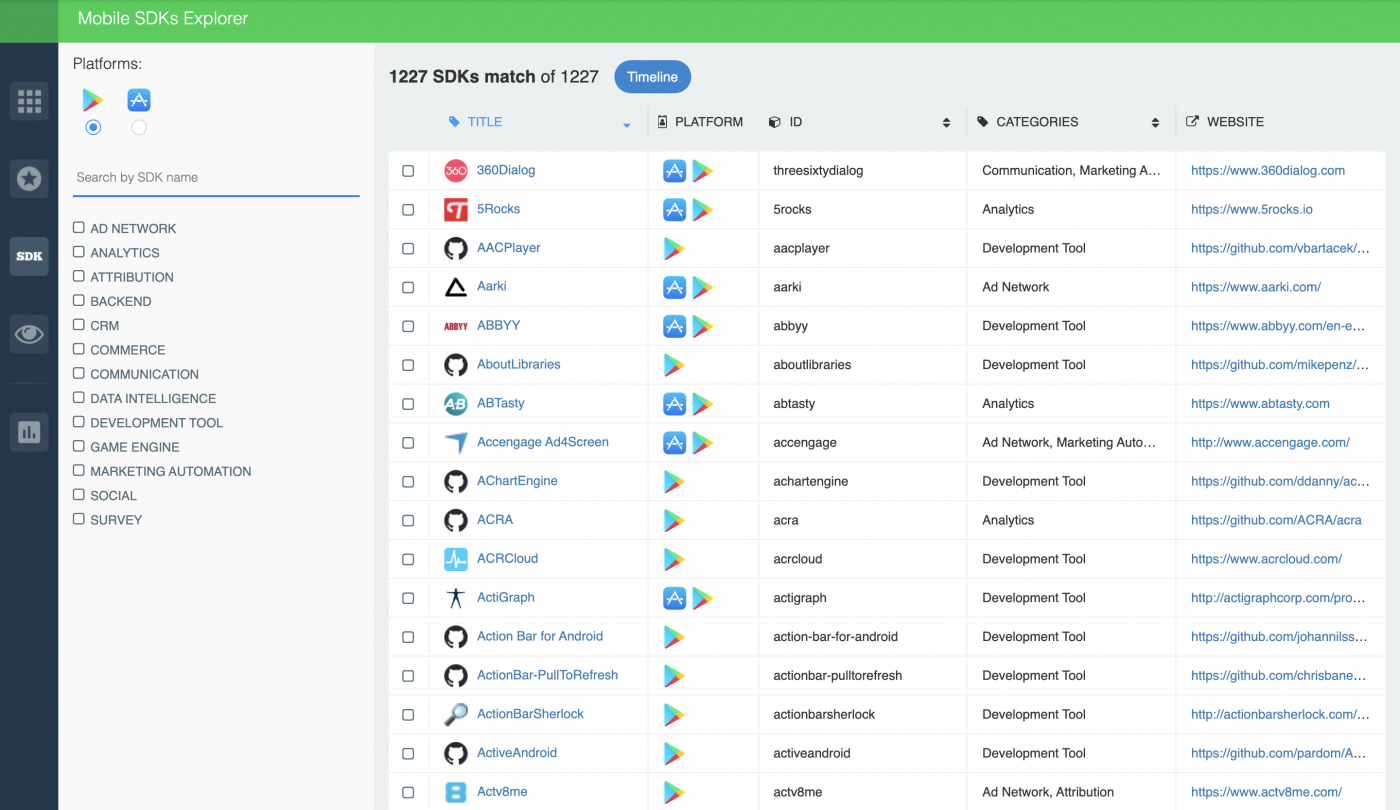The image size is (1400, 810).
Task: Open the ActionBar-PullToRefresh SDK link
Action: (547, 675)
